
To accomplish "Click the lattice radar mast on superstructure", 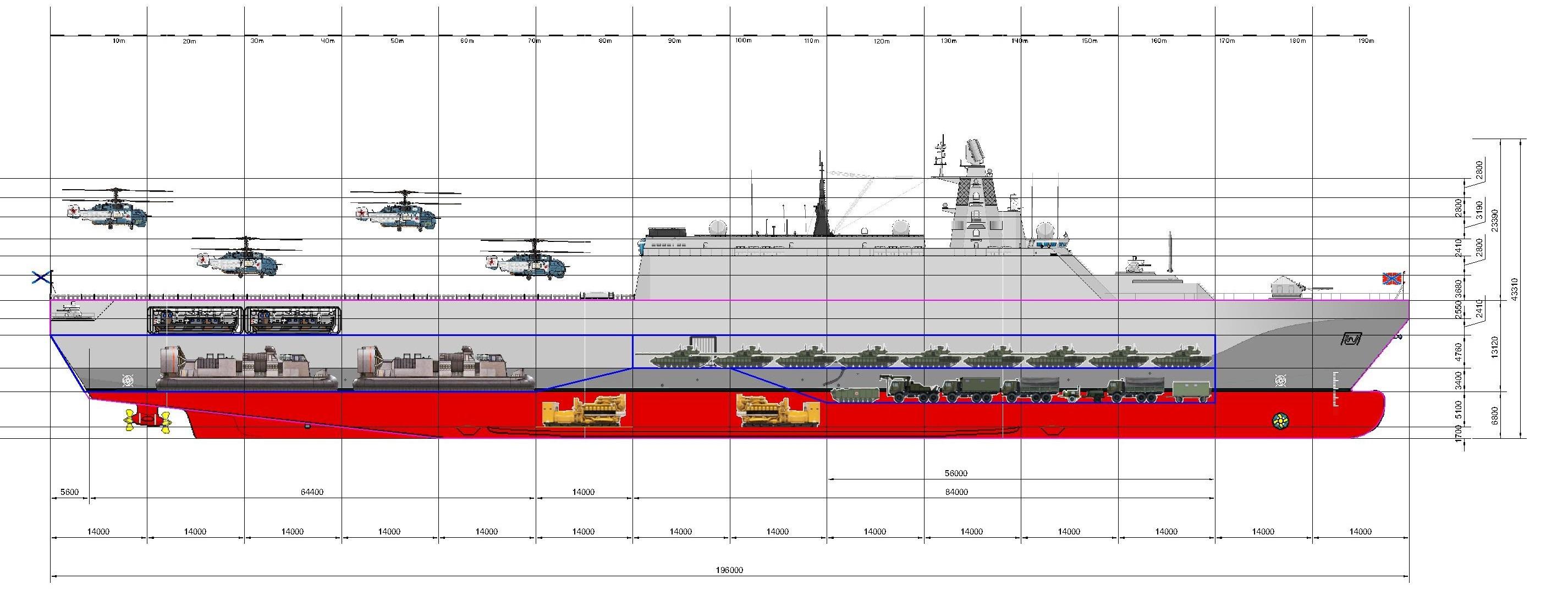I will [x=976, y=195].
